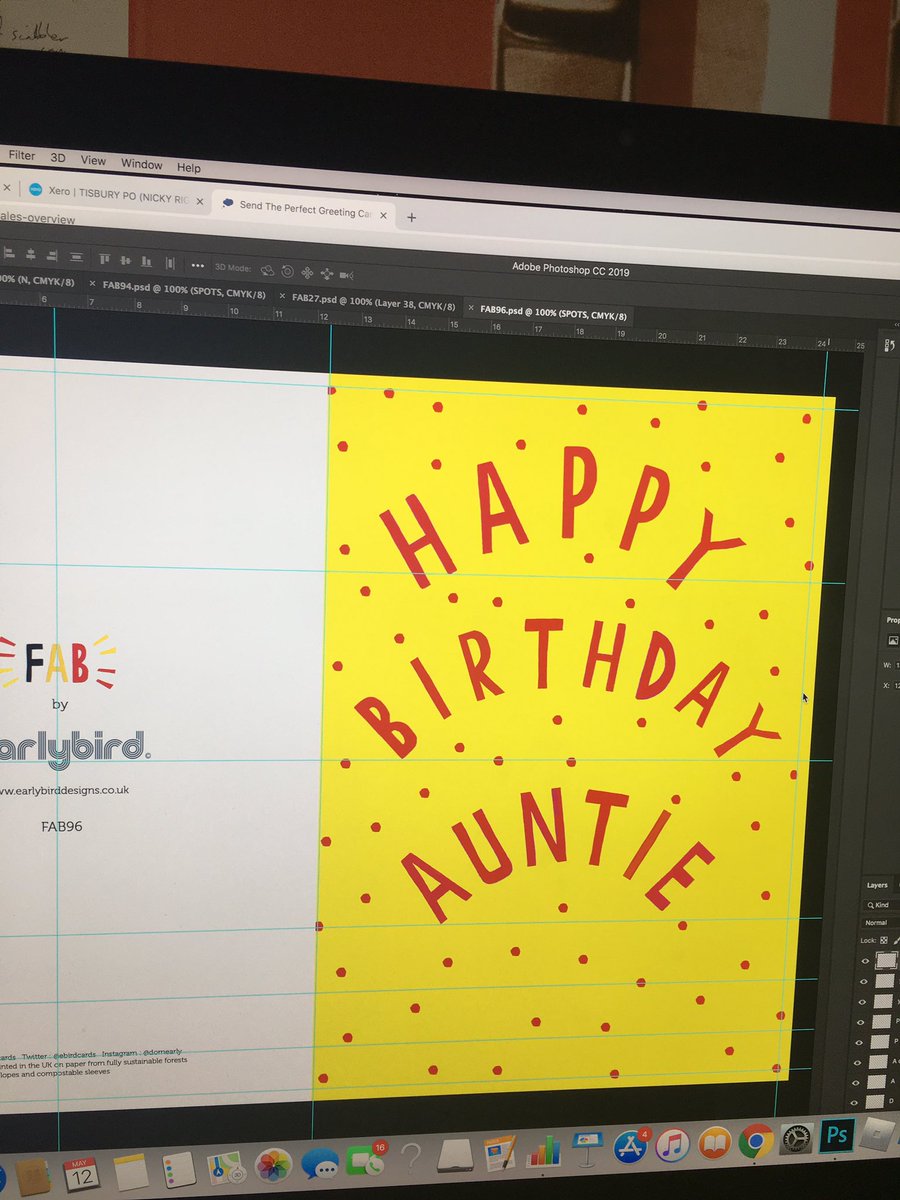
Task: Open System Preferences from the Dock
Action: point(796,1140)
